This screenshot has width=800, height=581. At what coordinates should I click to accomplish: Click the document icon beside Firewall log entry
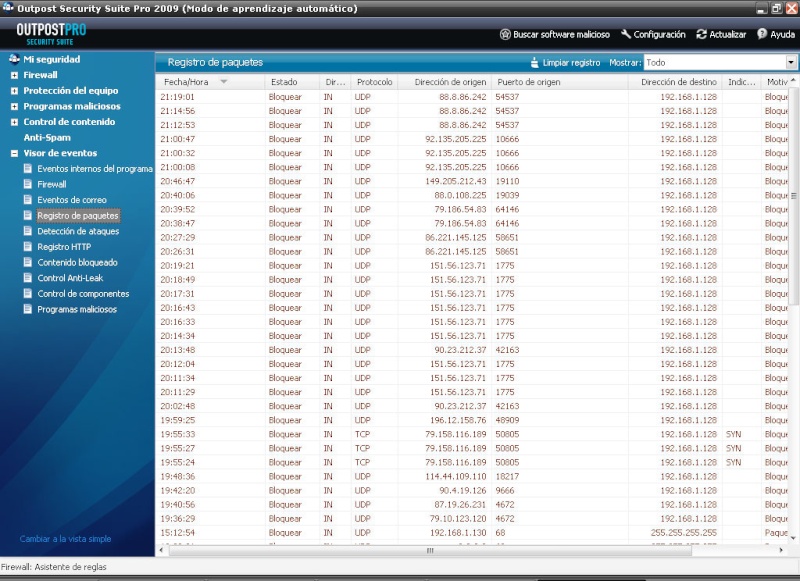coord(28,184)
